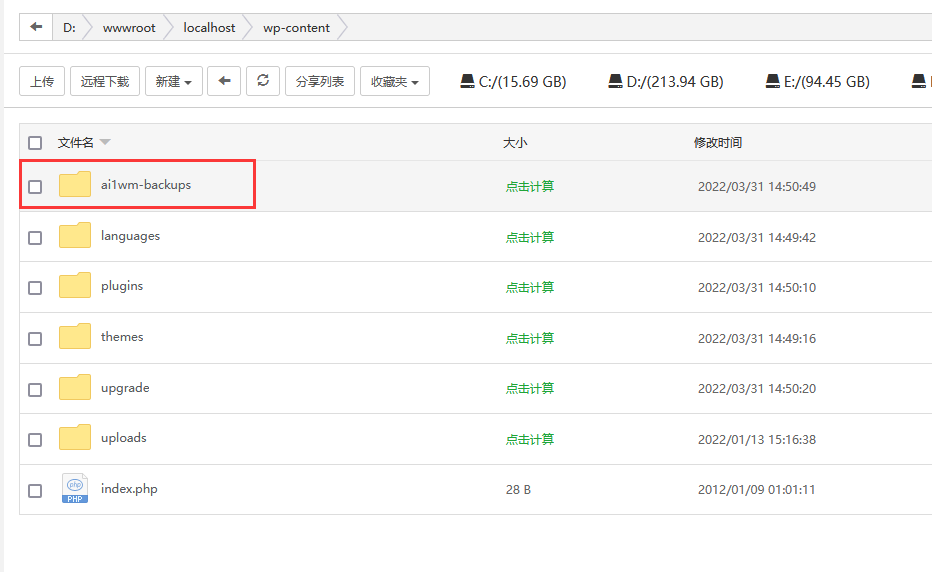Check the ai1wm-backups row checkbox

pyautogui.click(x=35, y=187)
